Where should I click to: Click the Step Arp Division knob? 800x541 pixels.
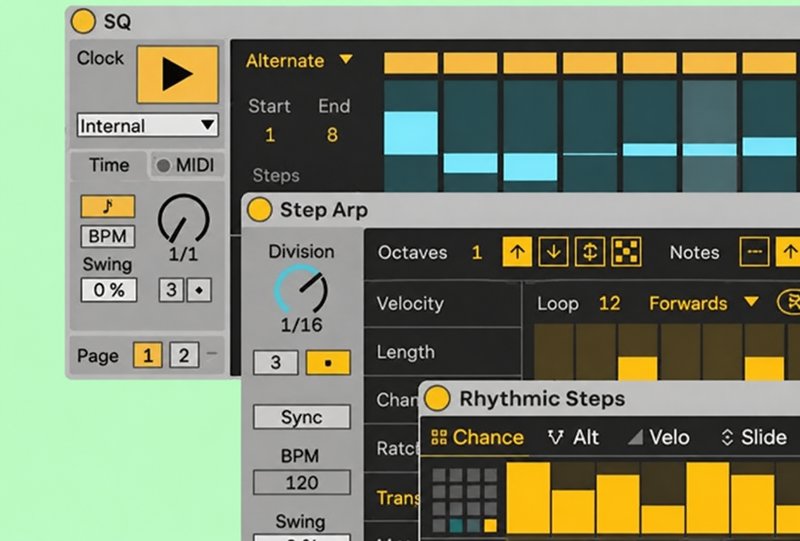click(301, 289)
